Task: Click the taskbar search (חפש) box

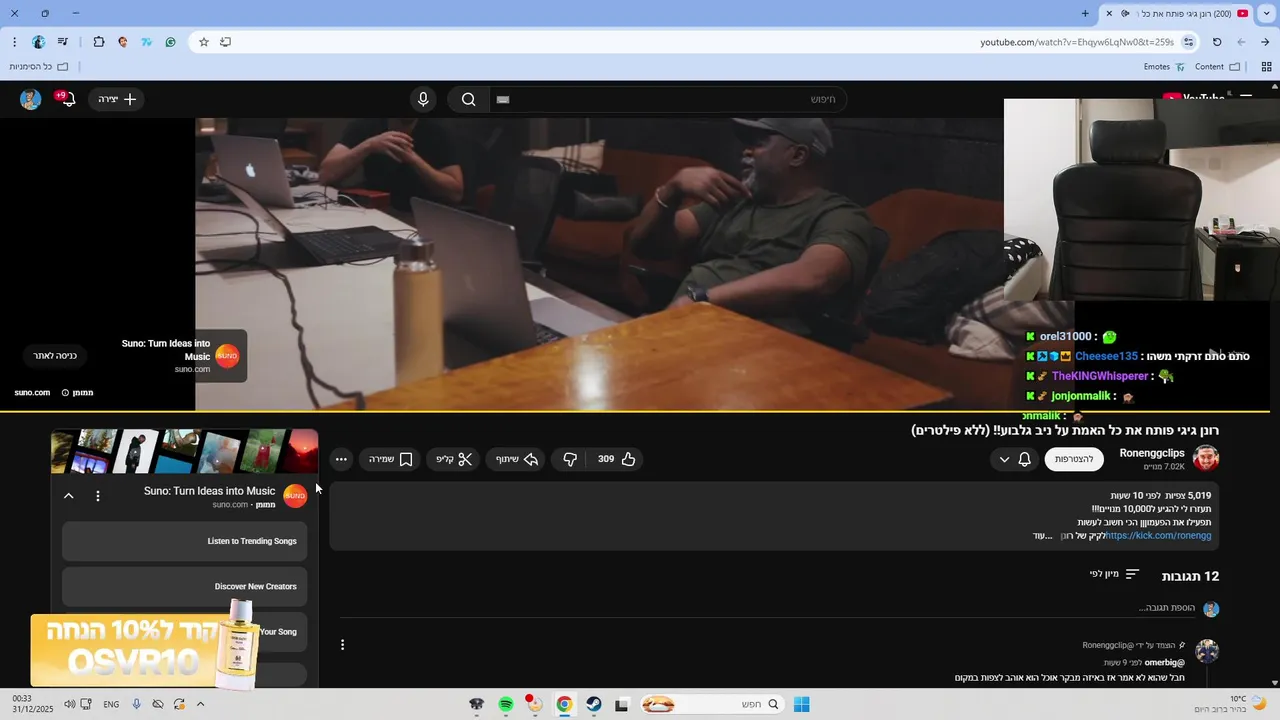Action: (x=711, y=704)
